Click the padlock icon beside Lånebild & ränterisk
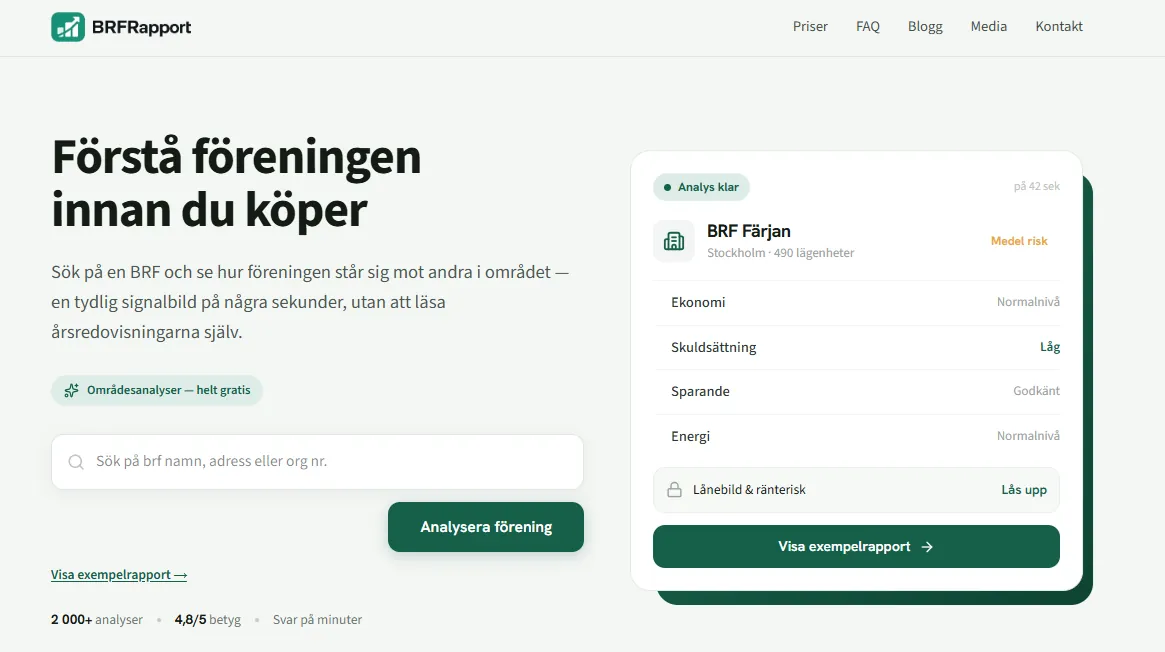Screen dimensions: 1165x652 (674, 490)
